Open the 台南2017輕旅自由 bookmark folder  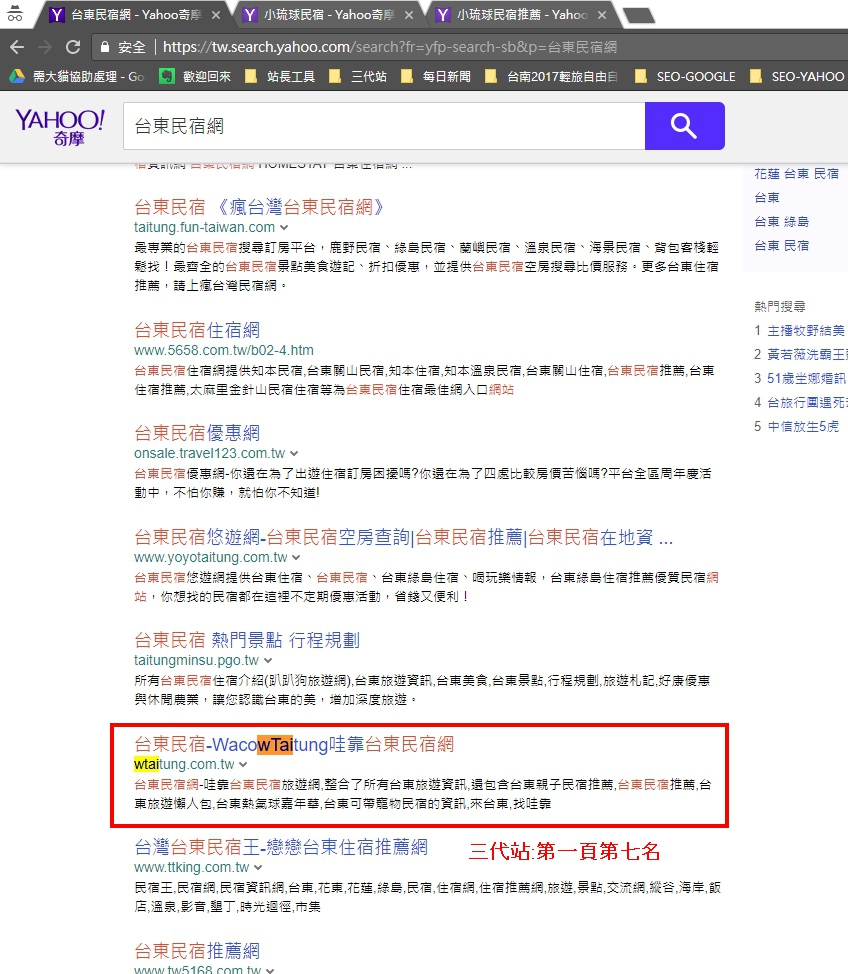tap(551, 76)
